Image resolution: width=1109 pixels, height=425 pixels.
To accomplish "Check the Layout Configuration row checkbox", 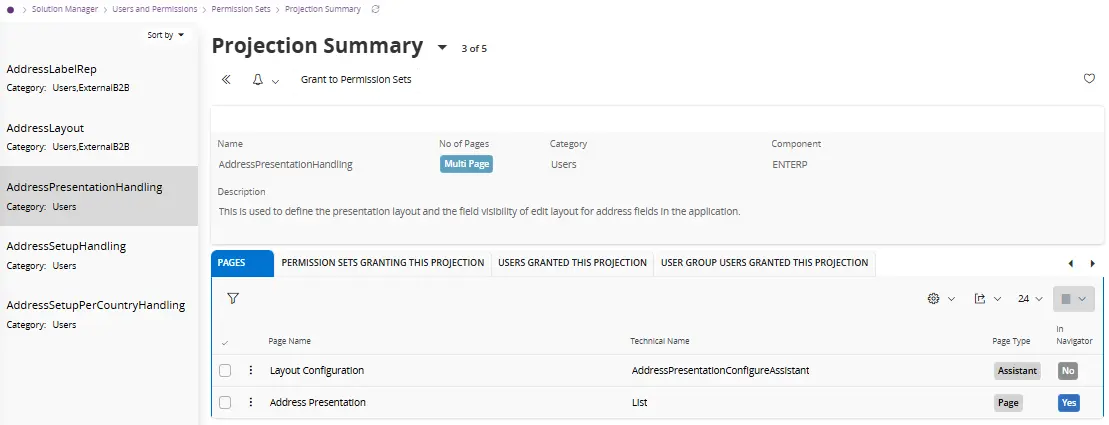I will pos(225,370).
